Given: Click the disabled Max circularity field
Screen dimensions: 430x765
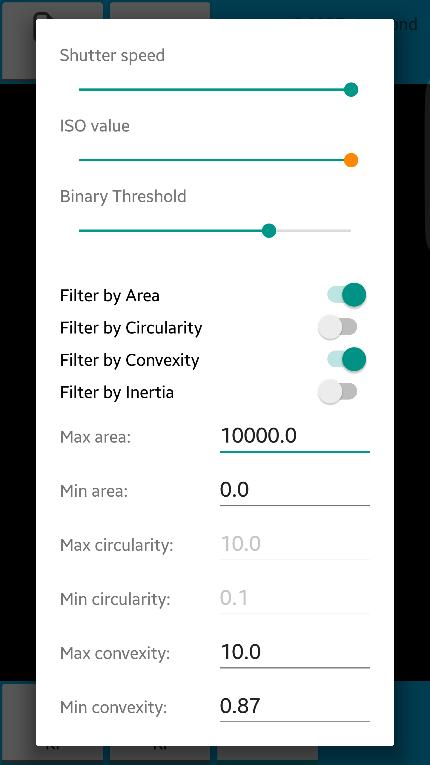Looking at the screenshot, I should (295, 544).
